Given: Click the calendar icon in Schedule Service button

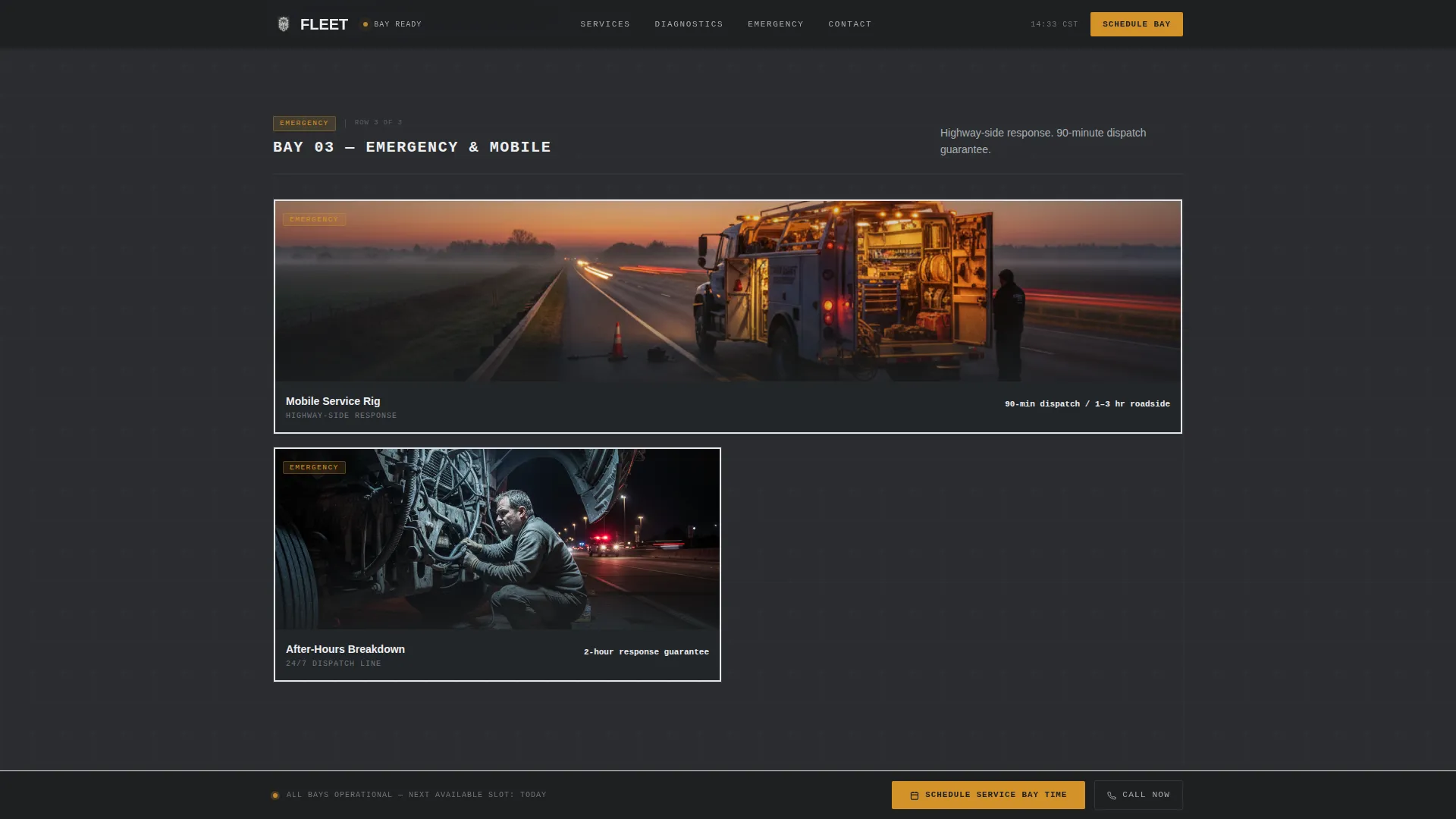Looking at the screenshot, I should tap(915, 795).
